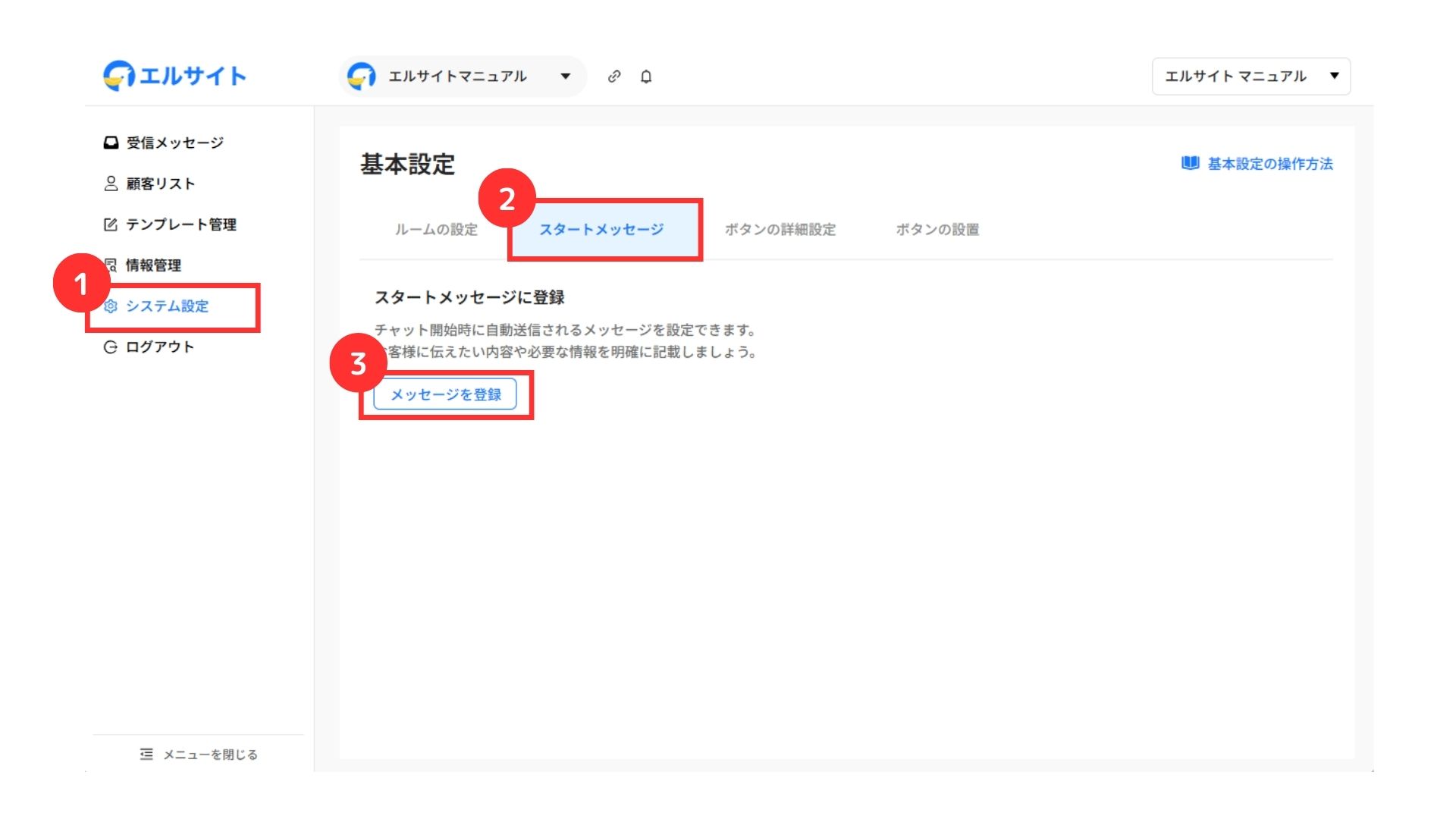The width and height of the screenshot is (1456, 819).
Task: Select 情報管理 in the sidebar menu
Action: tap(153, 265)
